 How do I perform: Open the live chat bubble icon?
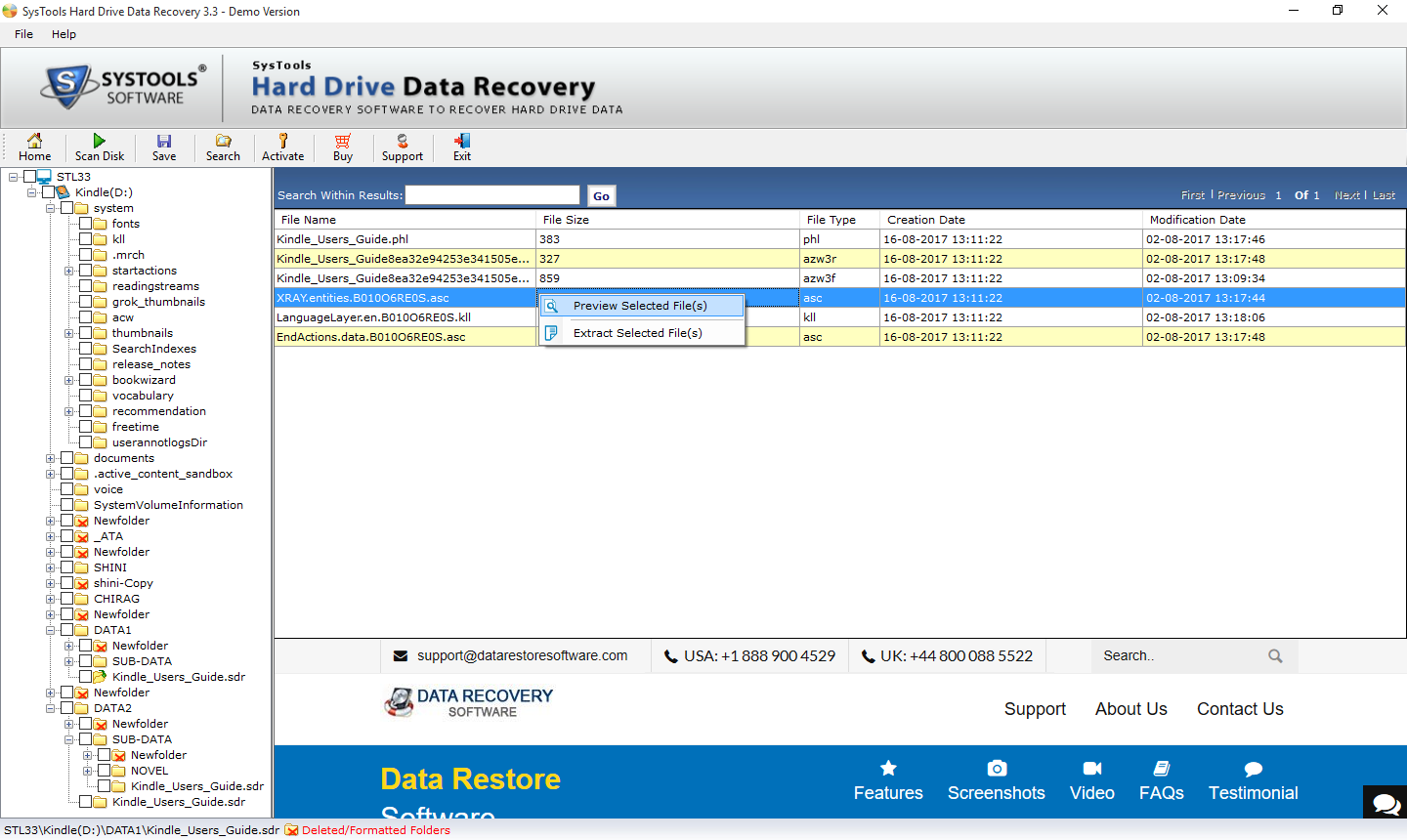coord(1386,803)
